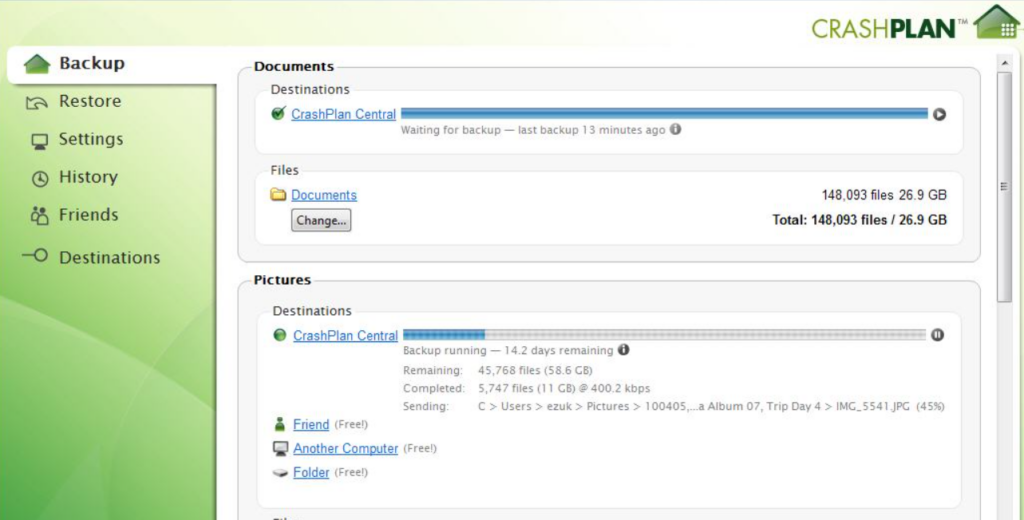Click the green Friend person icon
The width and height of the screenshot is (1024, 520).
(x=280, y=425)
